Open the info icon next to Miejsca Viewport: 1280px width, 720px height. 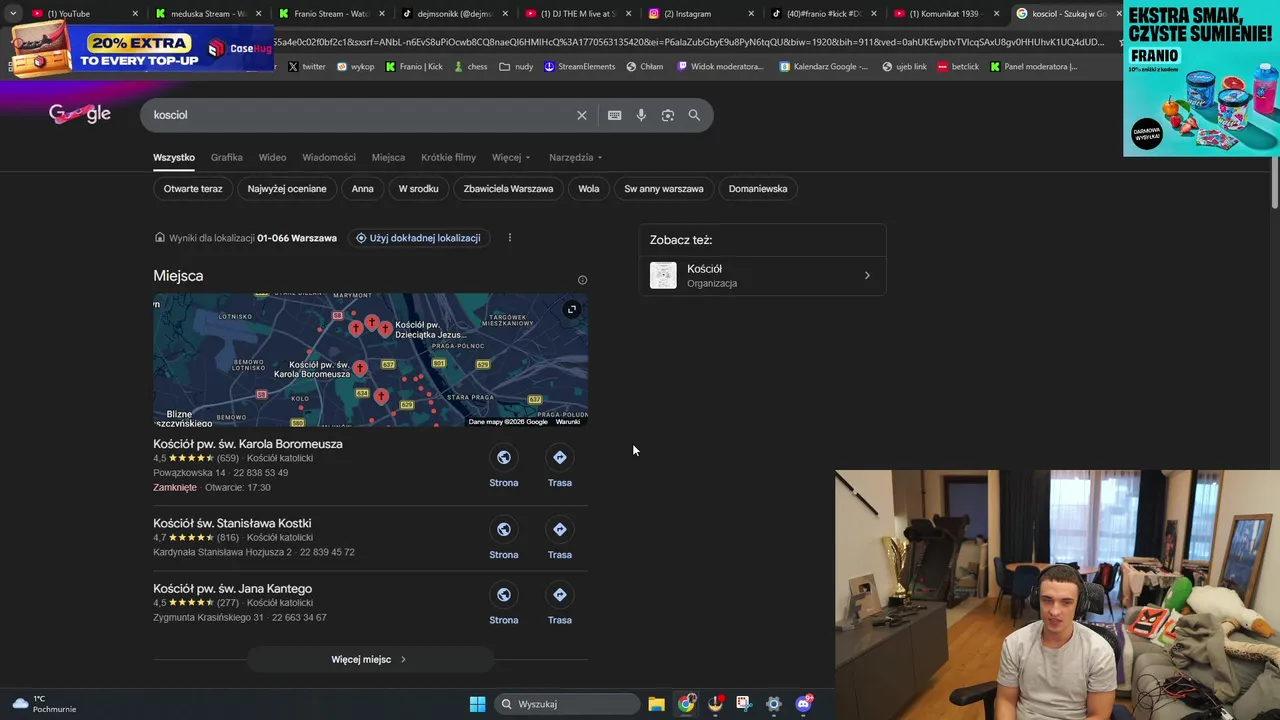coord(582,280)
